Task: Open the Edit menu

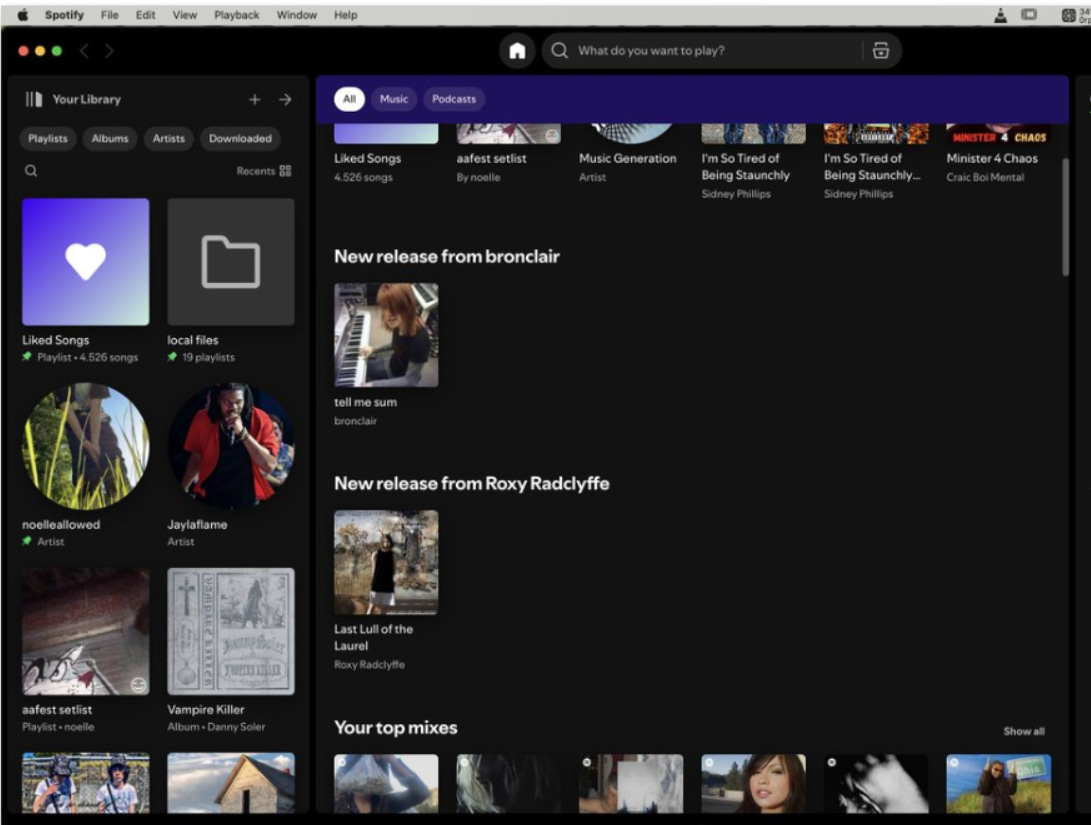Action: coord(145,15)
